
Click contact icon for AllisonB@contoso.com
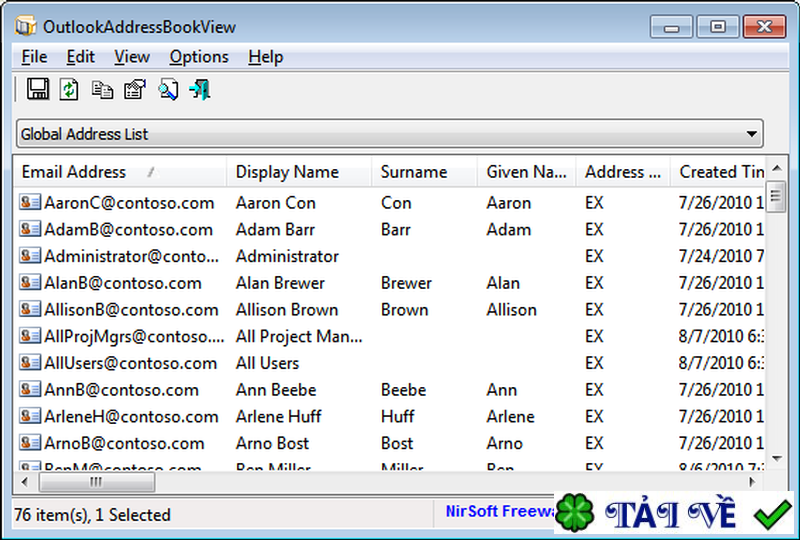(30, 309)
